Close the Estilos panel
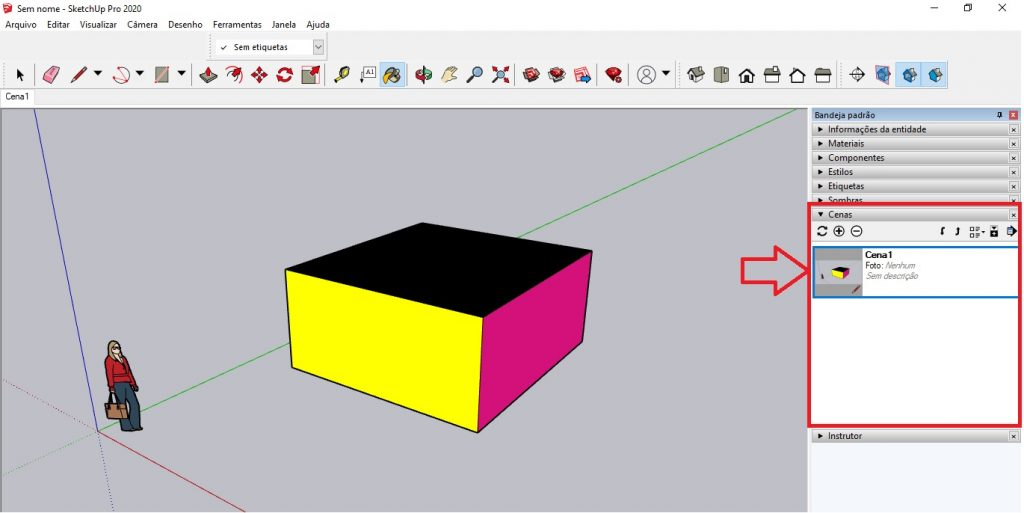 1013,172
